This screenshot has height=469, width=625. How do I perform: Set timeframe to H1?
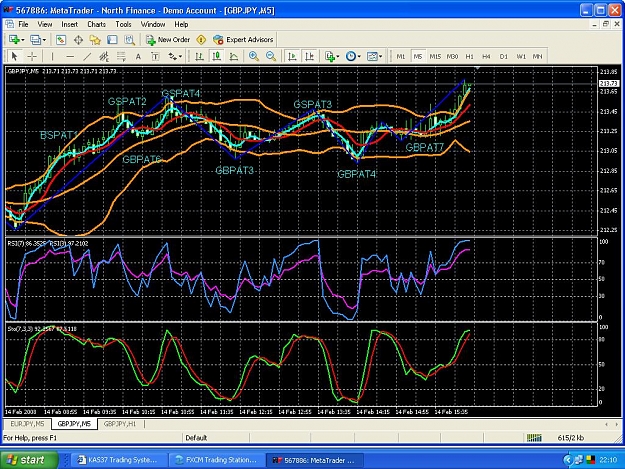click(x=470, y=57)
